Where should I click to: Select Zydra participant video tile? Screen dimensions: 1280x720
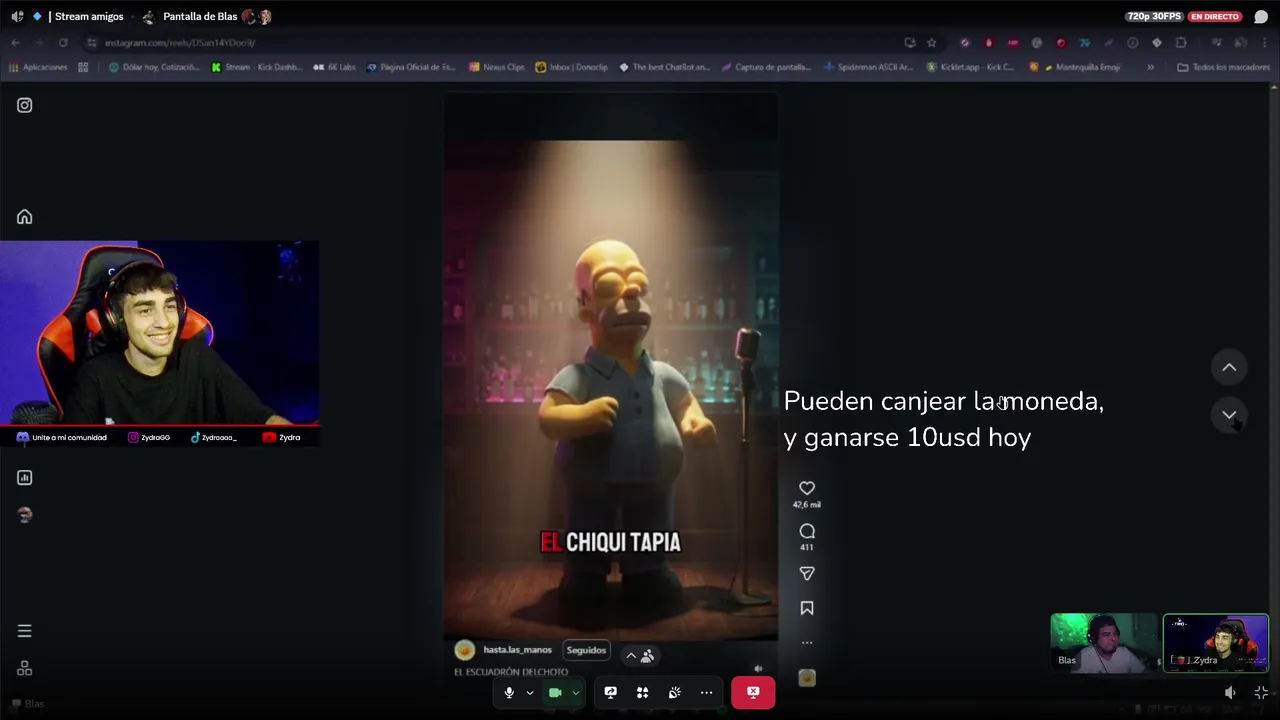(1216, 642)
